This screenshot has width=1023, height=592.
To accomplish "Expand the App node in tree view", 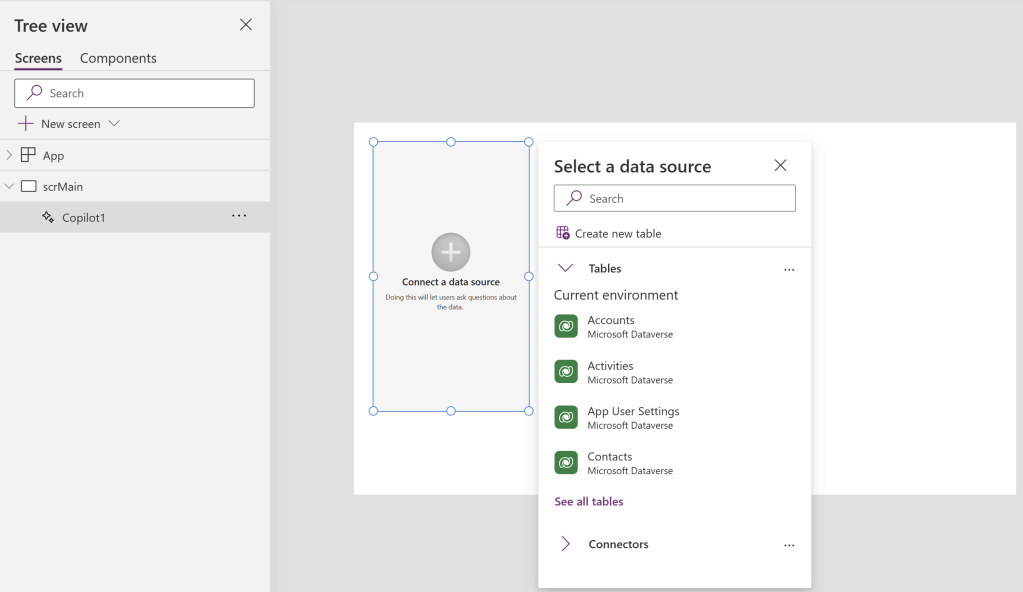I will [x=10, y=155].
